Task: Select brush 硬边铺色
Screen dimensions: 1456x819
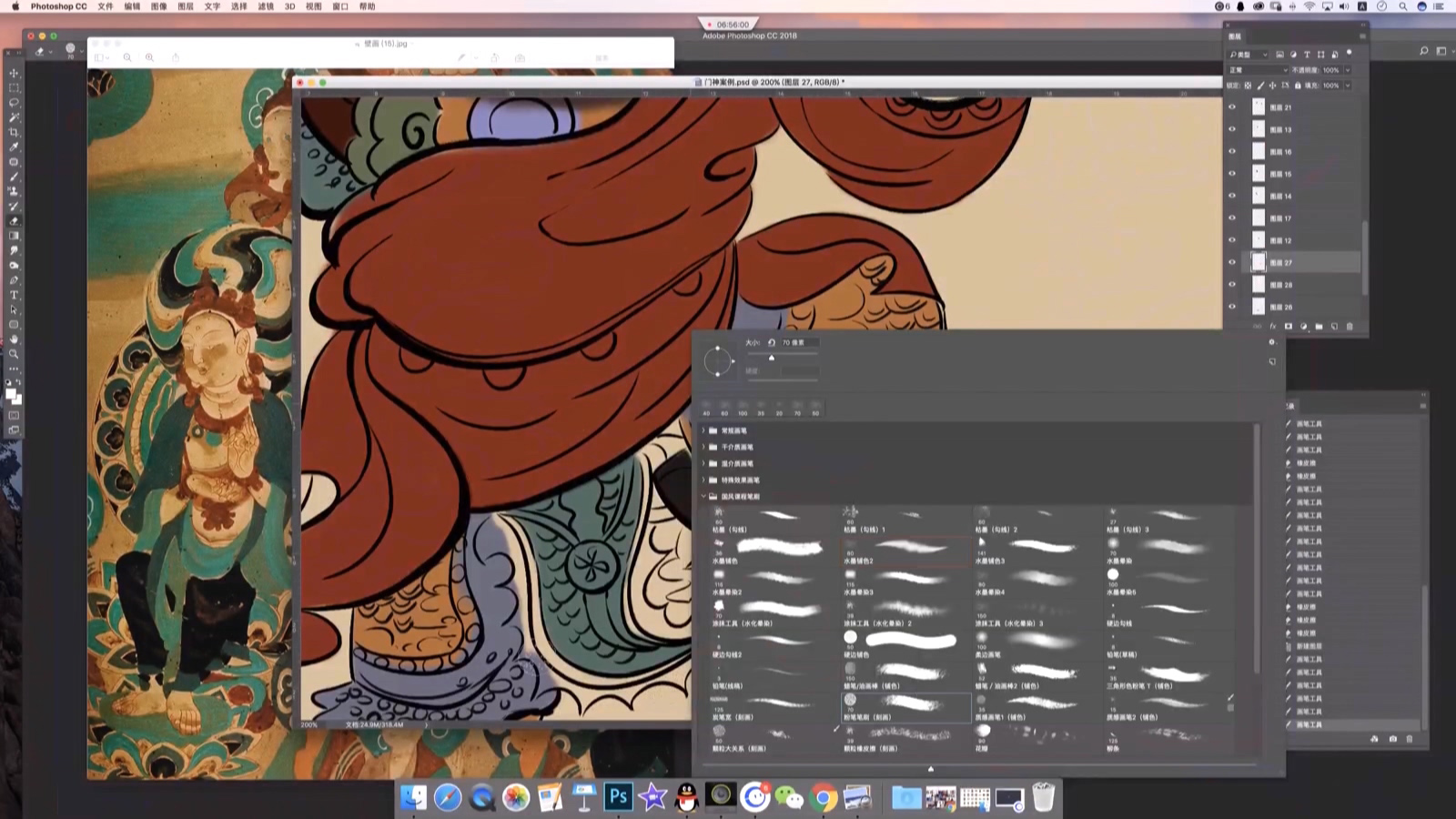Action: tap(905, 644)
